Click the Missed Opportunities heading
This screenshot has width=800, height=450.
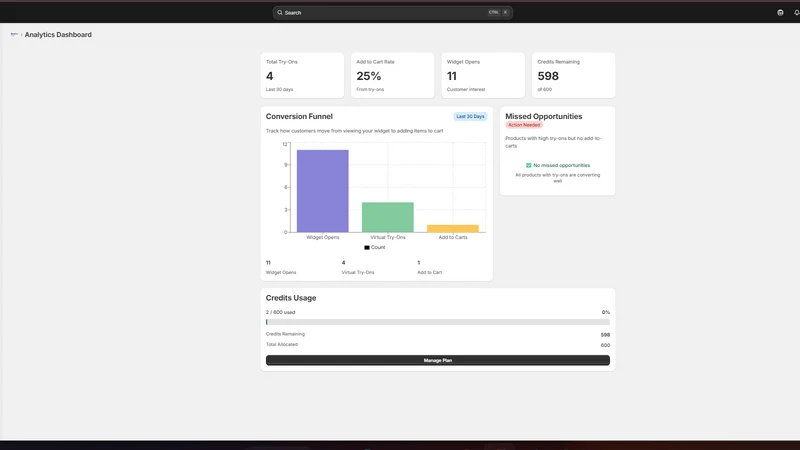click(x=543, y=116)
